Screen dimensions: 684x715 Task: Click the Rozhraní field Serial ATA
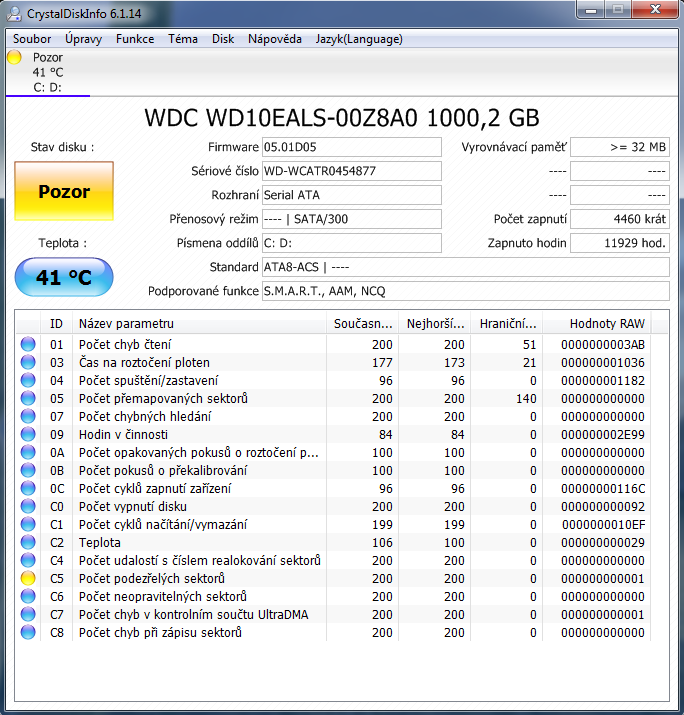pyautogui.click(x=352, y=195)
